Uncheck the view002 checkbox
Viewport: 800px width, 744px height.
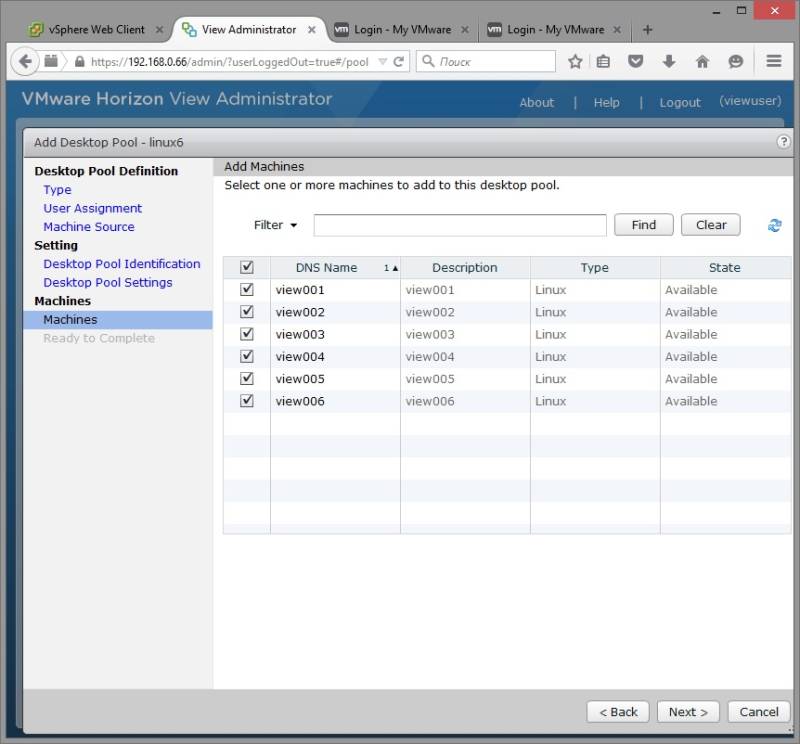247,311
